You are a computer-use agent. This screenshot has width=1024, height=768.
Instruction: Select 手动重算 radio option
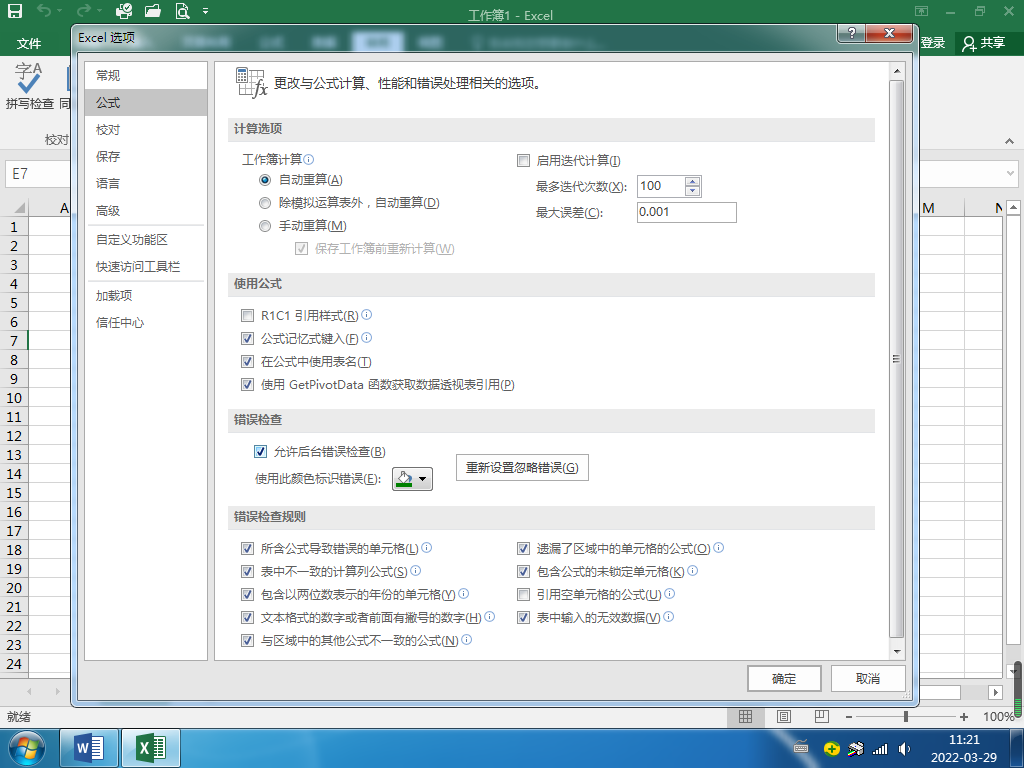pos(264,226)
